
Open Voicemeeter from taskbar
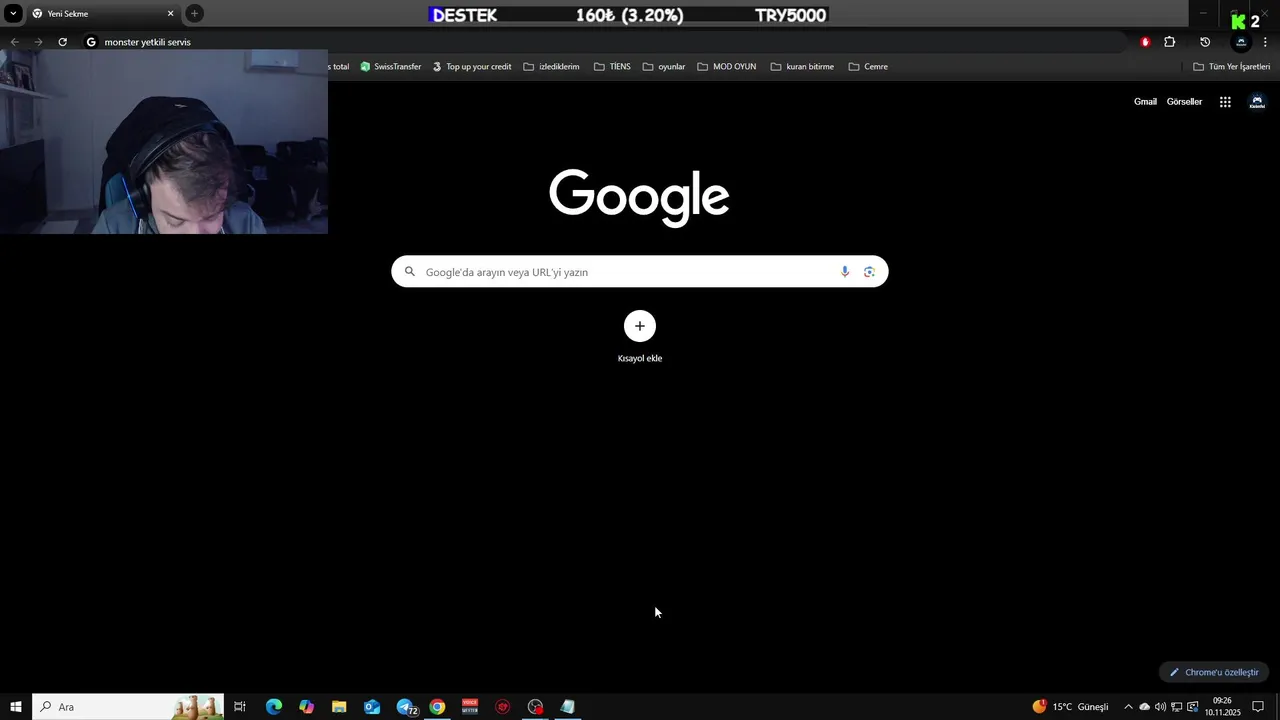pyautogui.click(x=470, y=707)
